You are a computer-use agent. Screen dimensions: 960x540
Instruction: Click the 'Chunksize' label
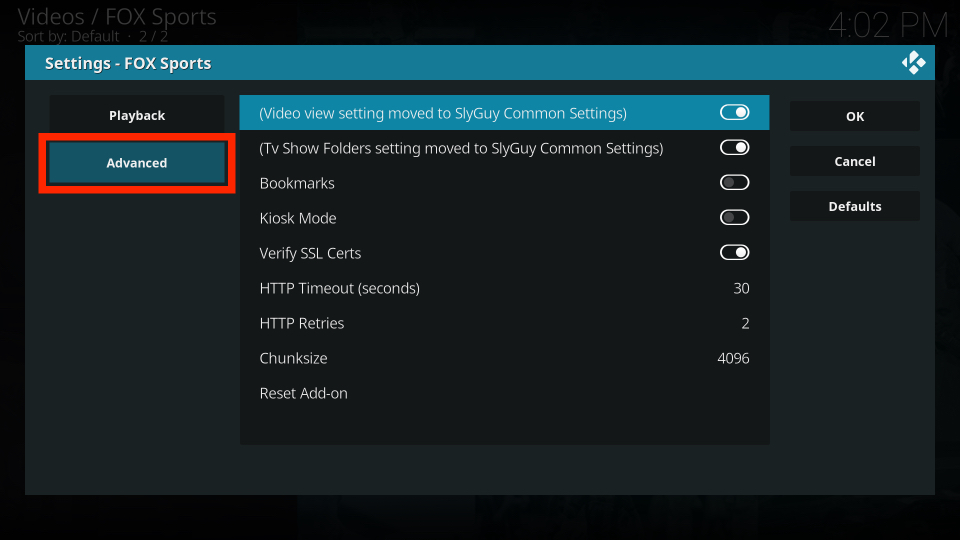(x=293, y=358)
